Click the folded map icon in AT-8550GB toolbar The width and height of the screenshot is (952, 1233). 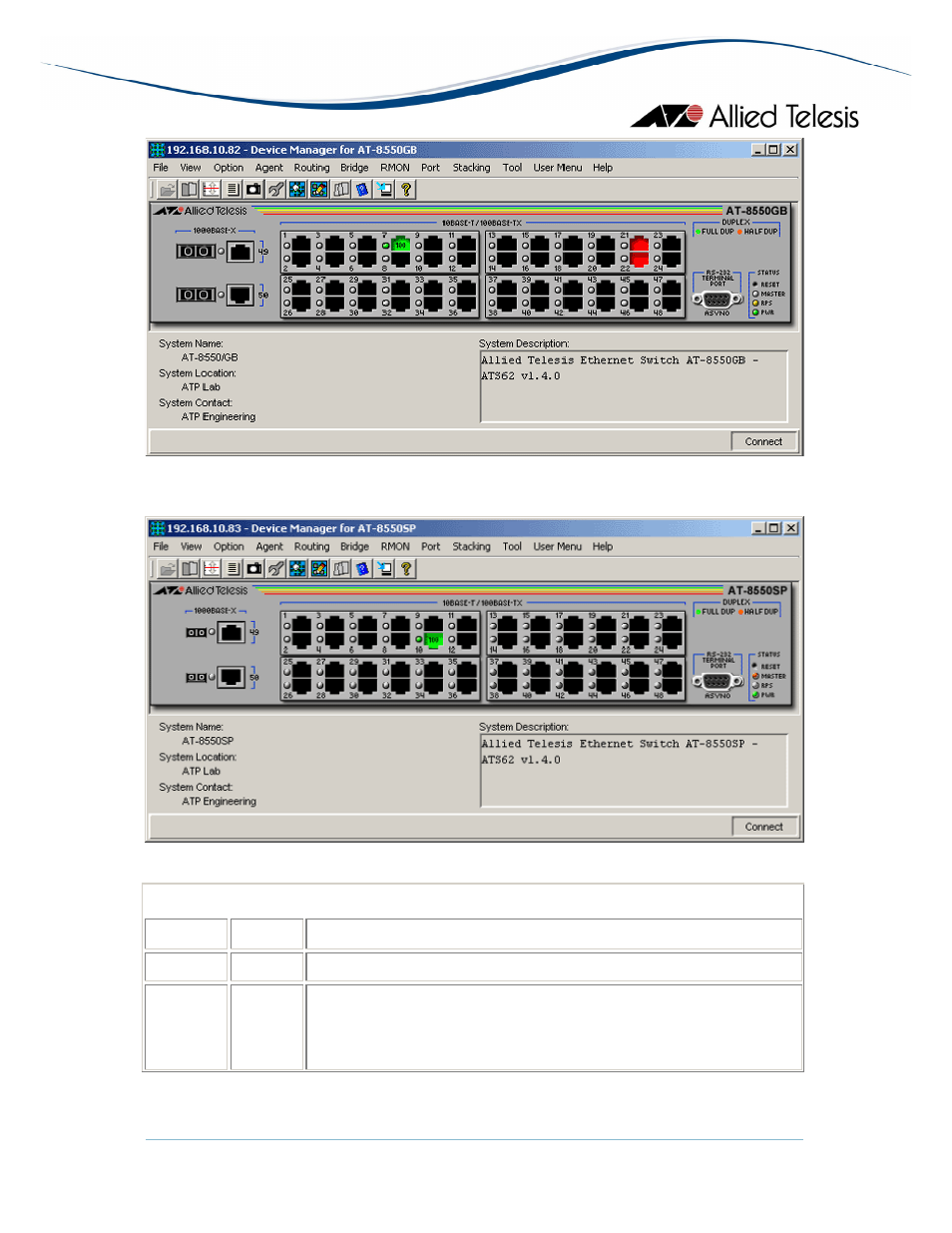341,189
